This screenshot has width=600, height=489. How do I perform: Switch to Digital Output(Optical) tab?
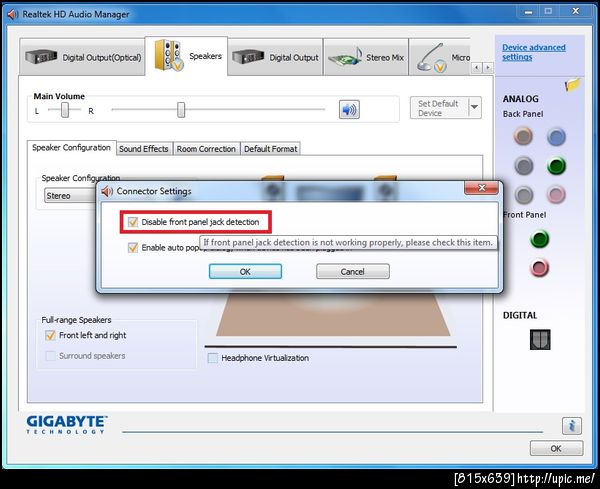point(82,57)
